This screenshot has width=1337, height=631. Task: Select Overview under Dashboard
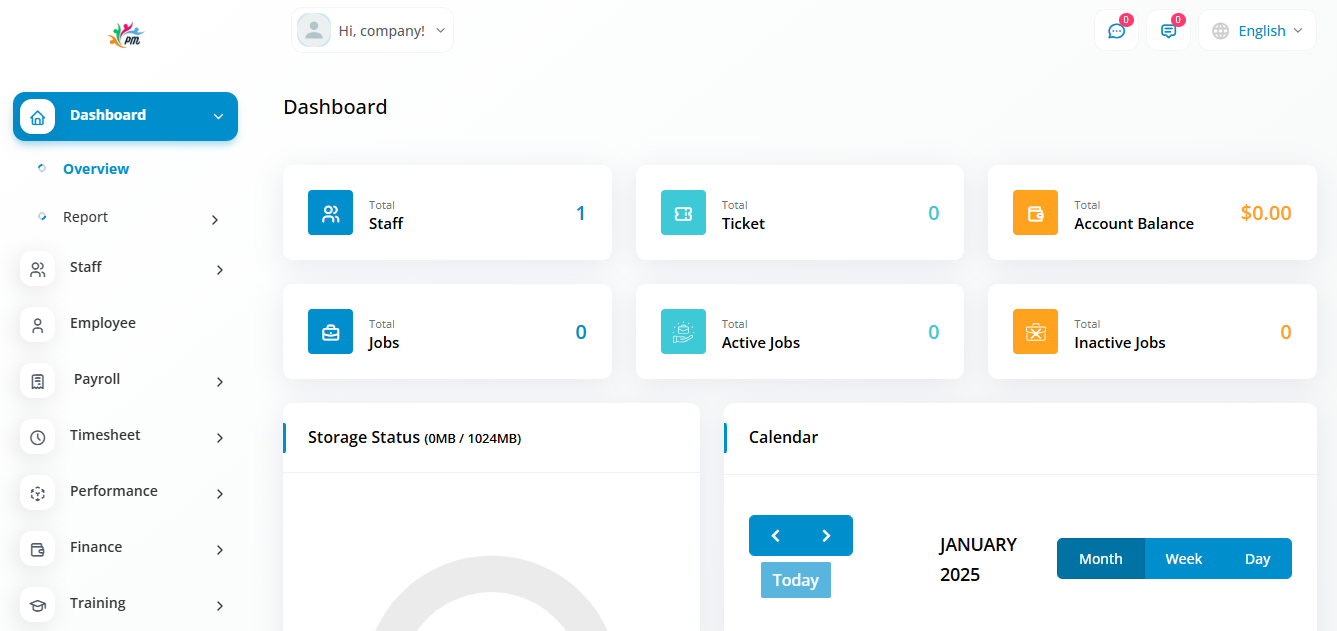pyautogui.click(x=96, y=169)
